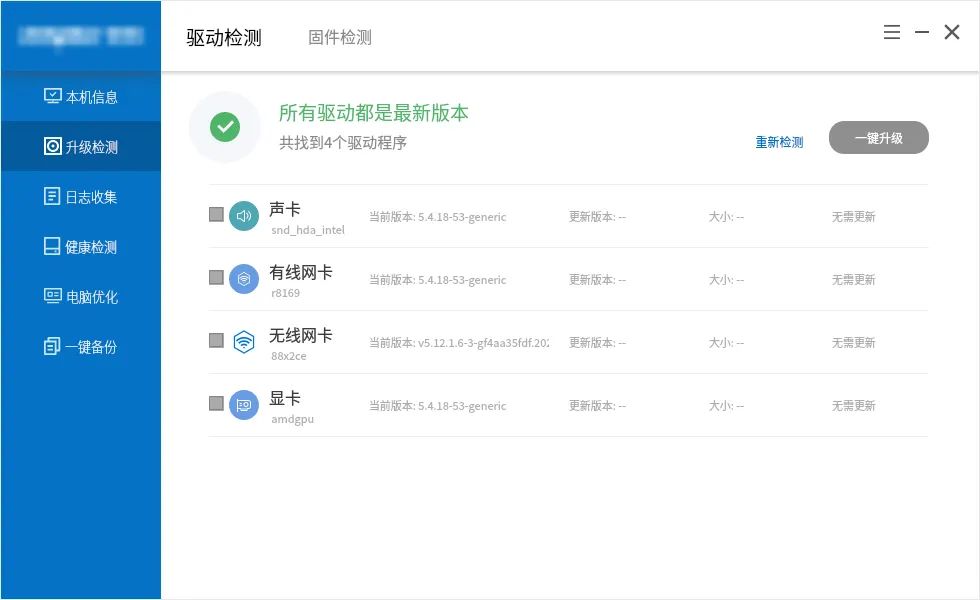
Task: Click the green success checkmark circle
Action: coord(225,128)
